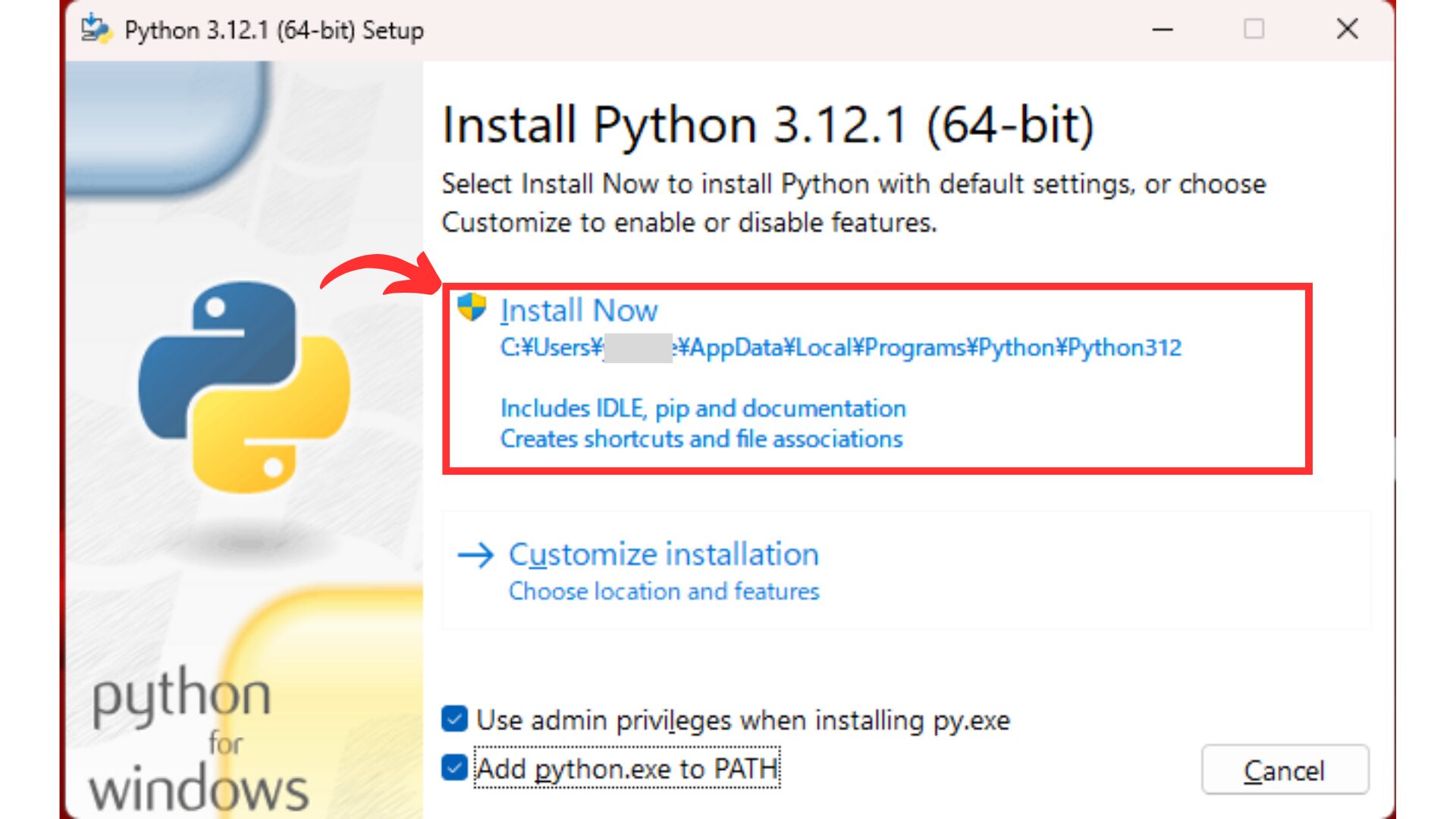Open Customize installation options

pos(662,554)
